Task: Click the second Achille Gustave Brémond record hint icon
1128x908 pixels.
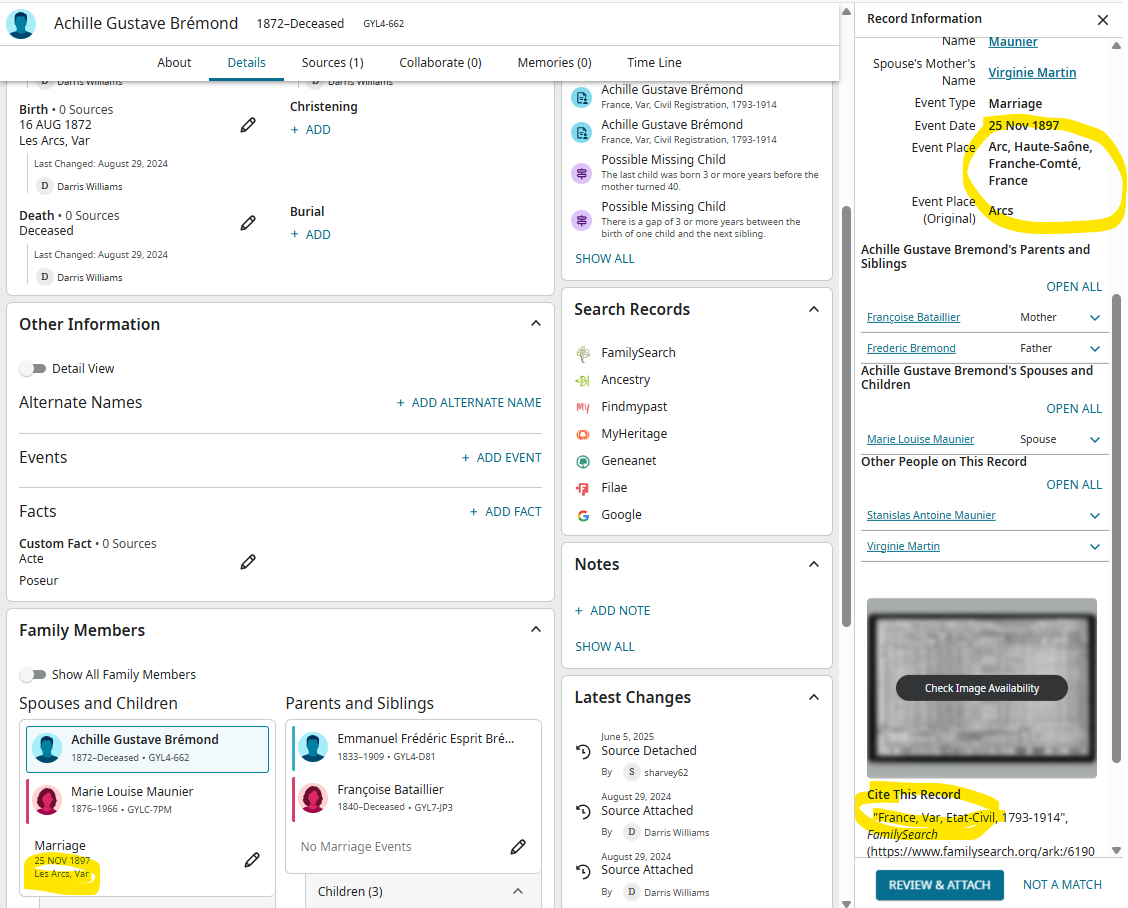Action: (581, 132)
